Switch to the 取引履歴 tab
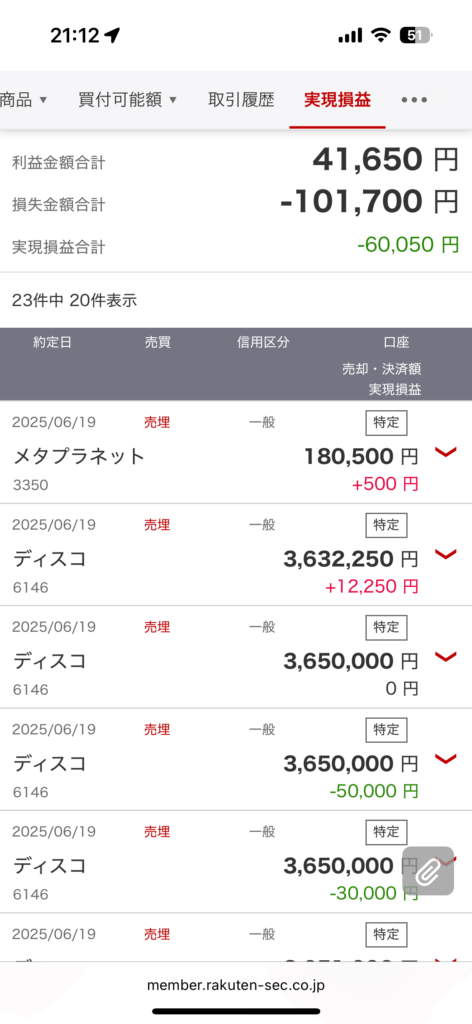472x1024 pixels. [241, 100]
